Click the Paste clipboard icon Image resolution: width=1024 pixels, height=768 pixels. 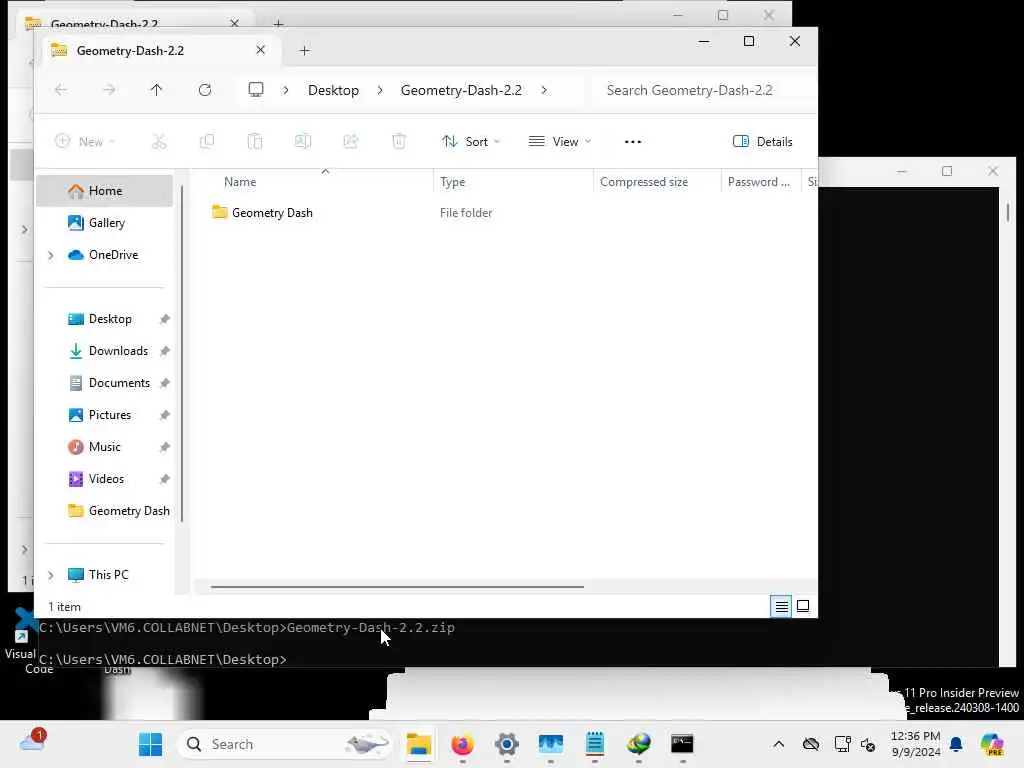tap(255, 141)
